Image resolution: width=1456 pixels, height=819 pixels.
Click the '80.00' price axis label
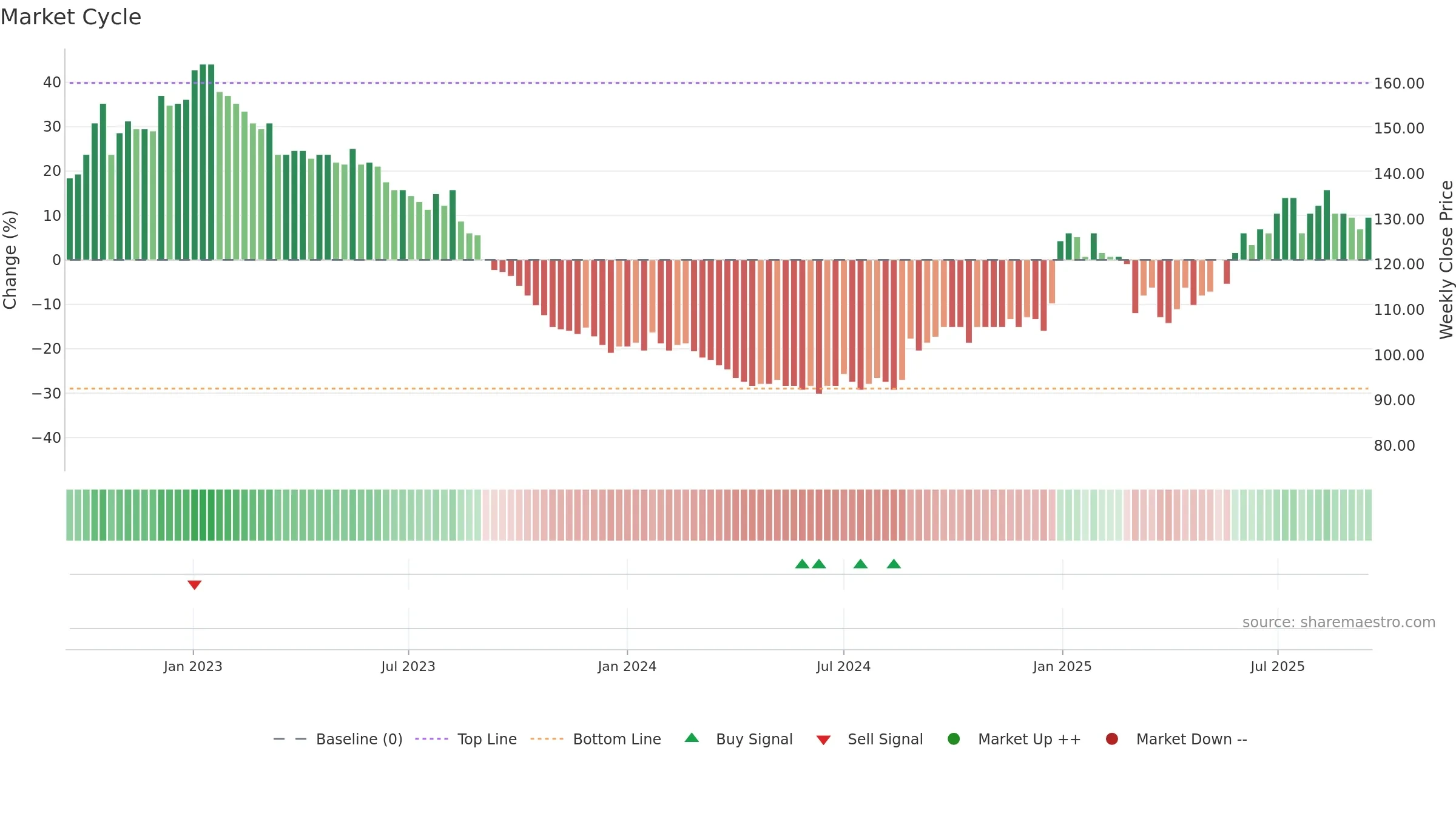pos(1394,445)
